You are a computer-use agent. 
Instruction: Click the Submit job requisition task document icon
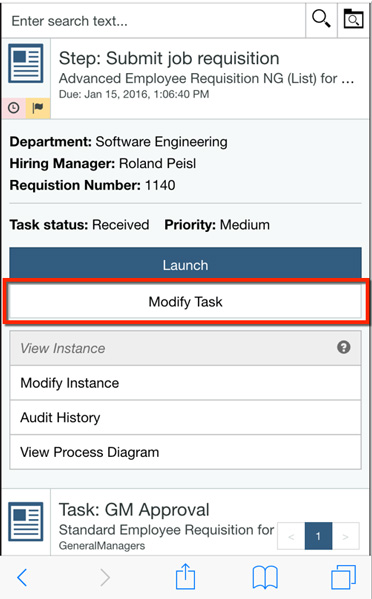[x=26, y=63]
